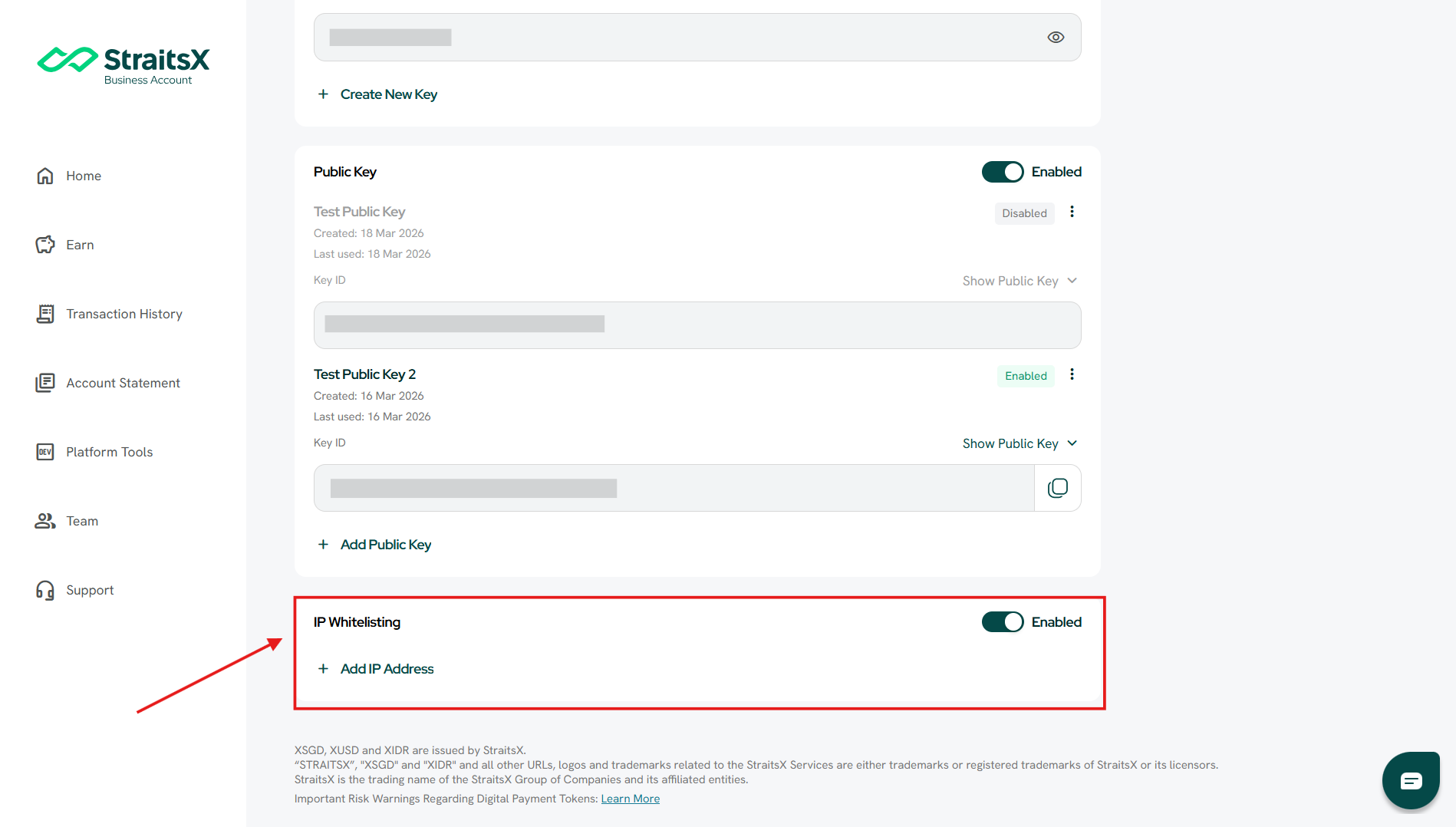Open Transaction History page
The image size is (1456, 827).
tap(124, 314)
